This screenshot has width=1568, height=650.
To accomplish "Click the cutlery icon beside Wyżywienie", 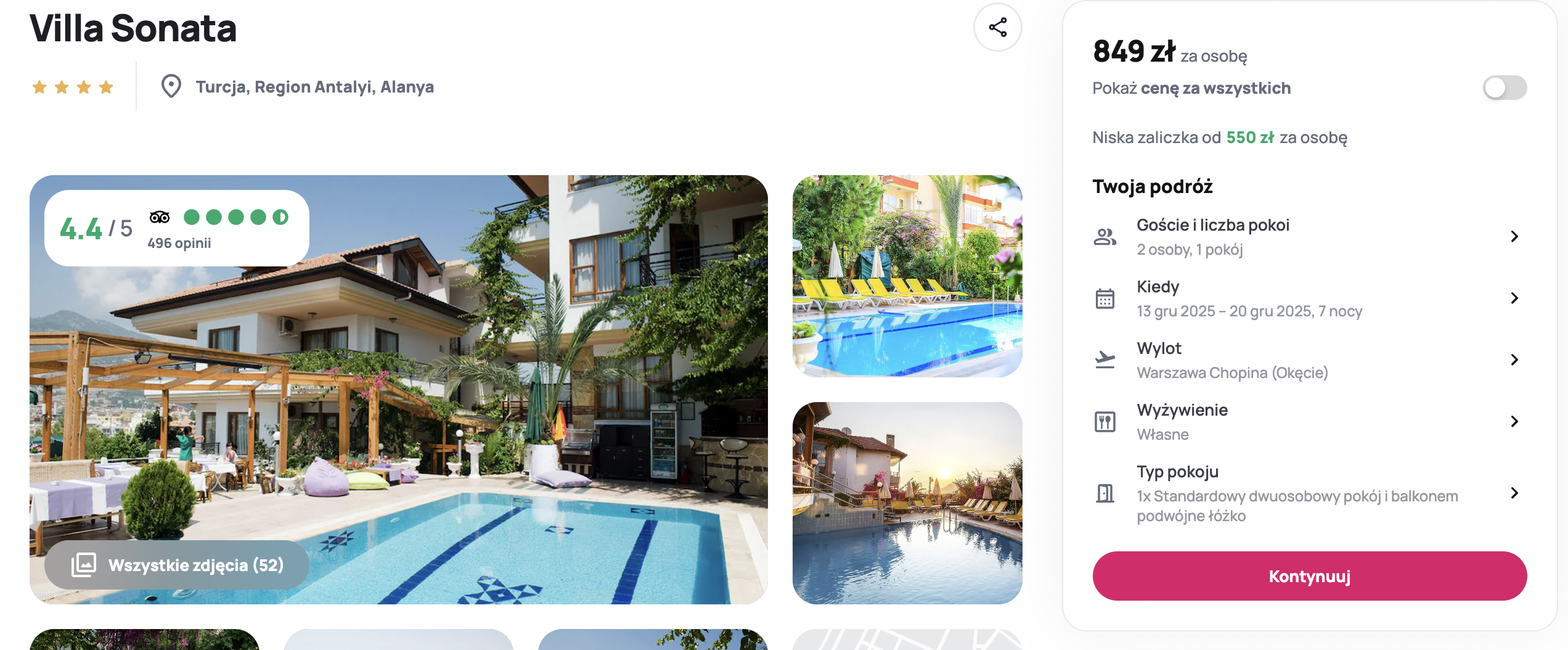I will click(x=1105, y=422).
